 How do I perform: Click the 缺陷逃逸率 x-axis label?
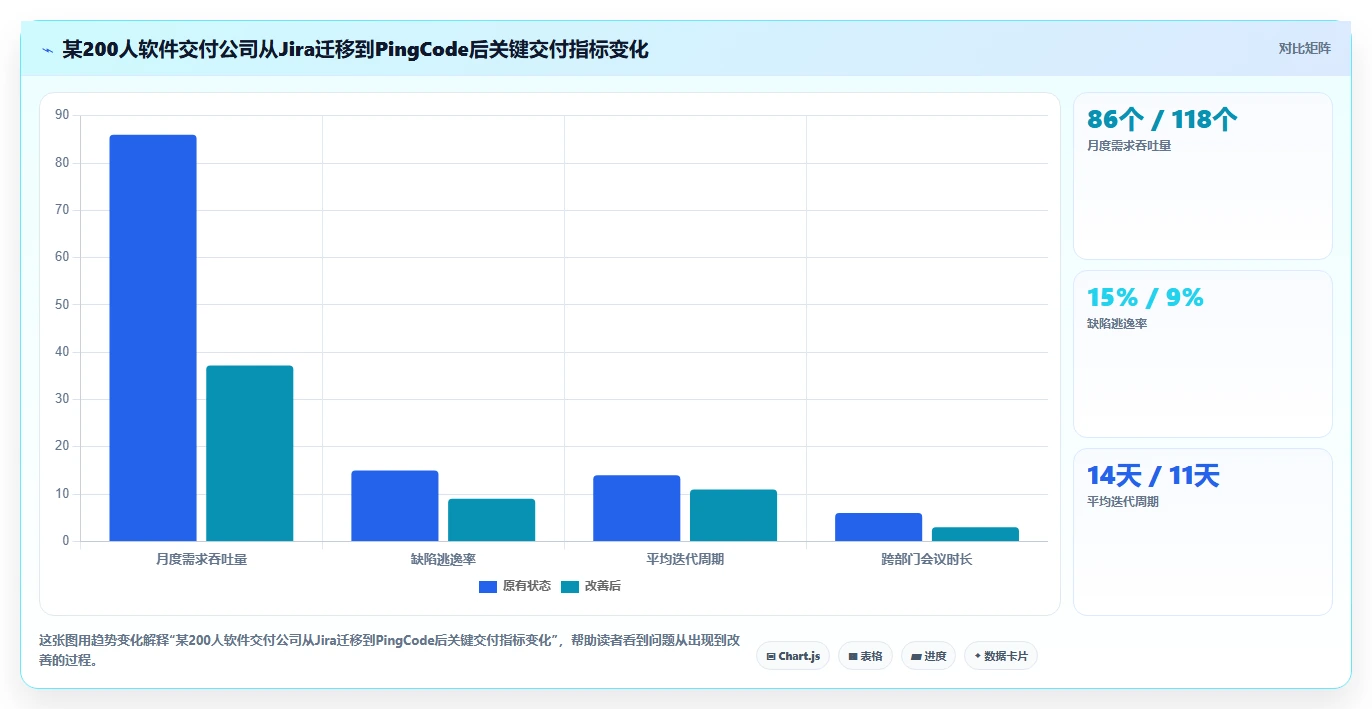tap(443, 559)
